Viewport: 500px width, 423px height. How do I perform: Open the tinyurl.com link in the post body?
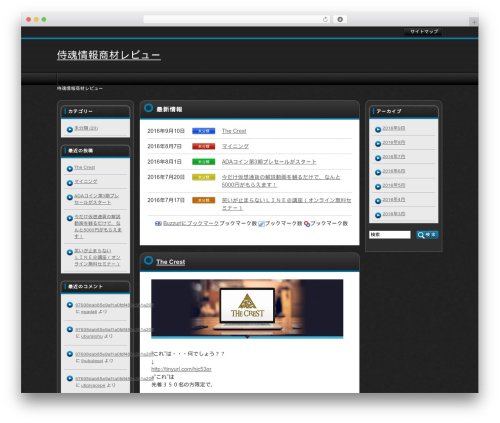[x=181, y=369]
